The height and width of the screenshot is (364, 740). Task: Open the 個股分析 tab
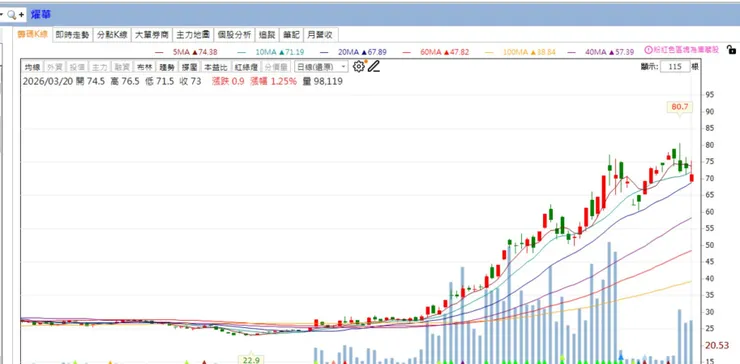234,35
